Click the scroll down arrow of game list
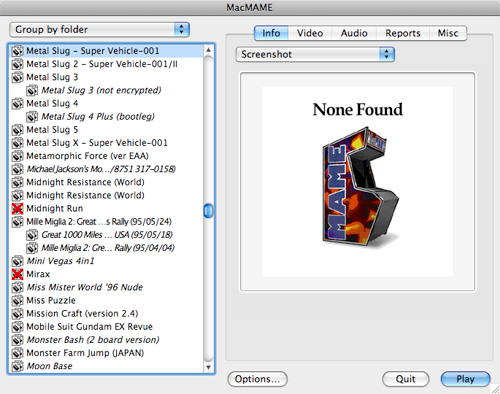 [x=208, y=367]
